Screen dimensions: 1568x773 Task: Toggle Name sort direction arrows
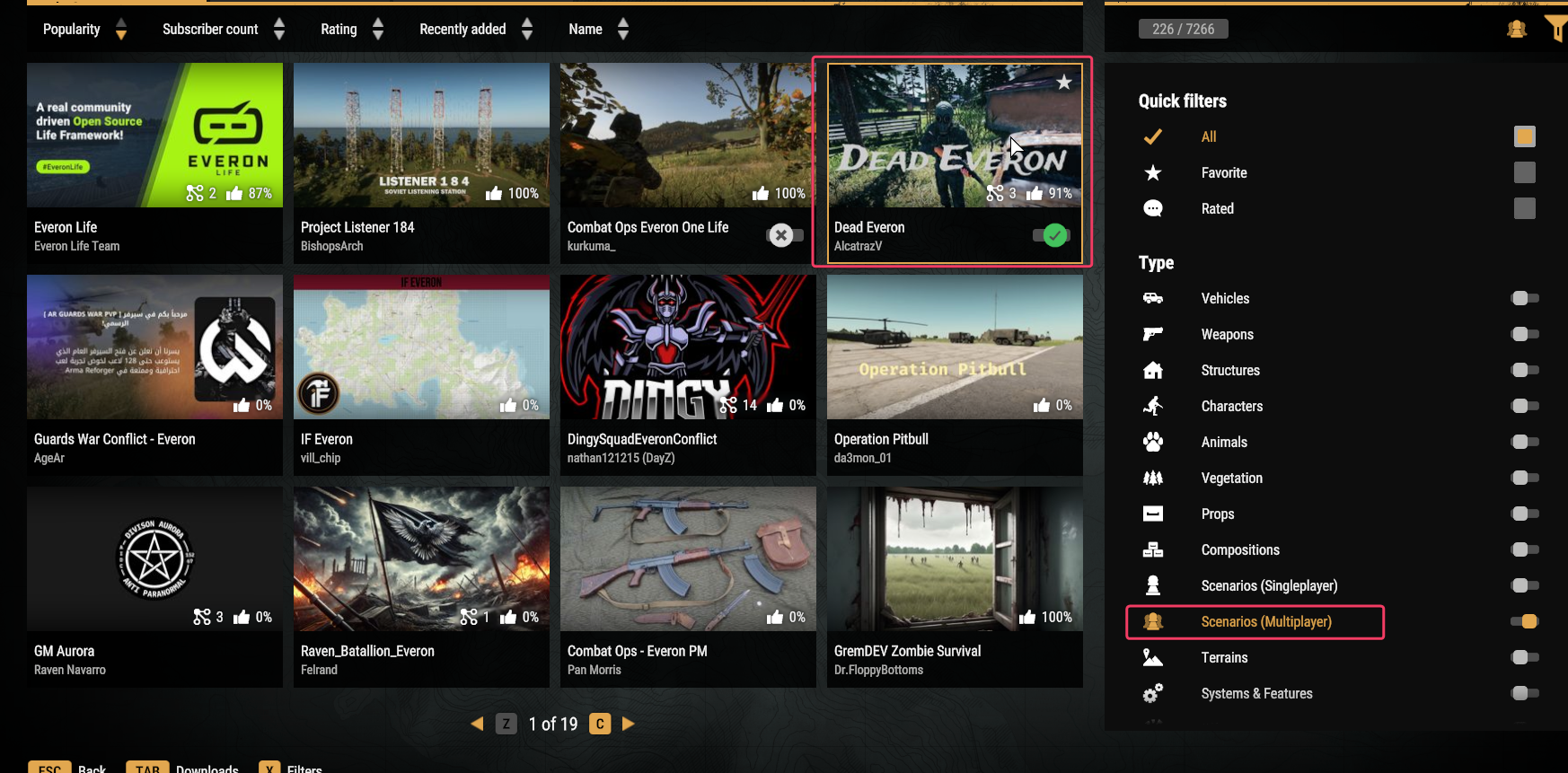(623, 29)
